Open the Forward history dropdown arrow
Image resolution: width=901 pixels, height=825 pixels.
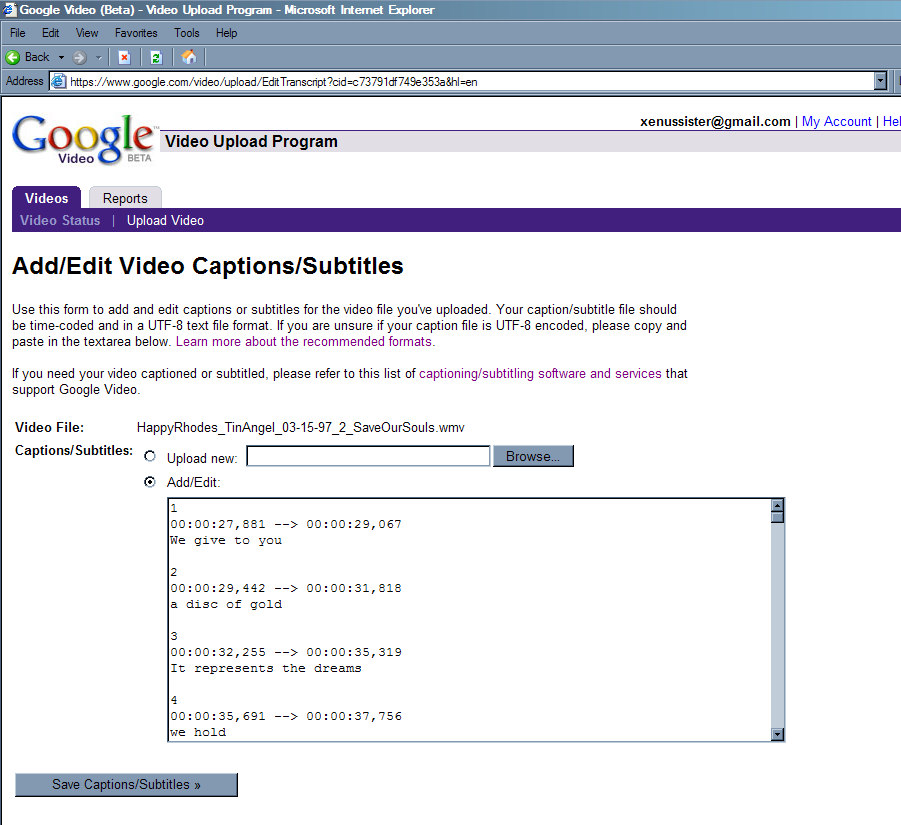pos(99,57)
